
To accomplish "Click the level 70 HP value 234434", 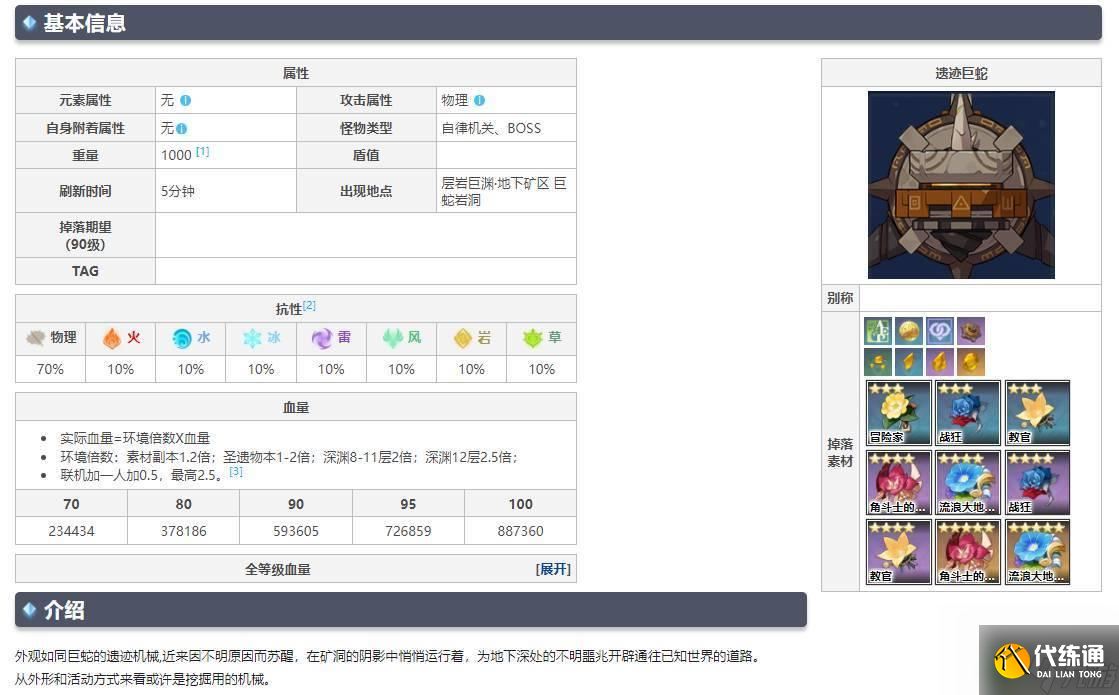I will tap(71, 531).
